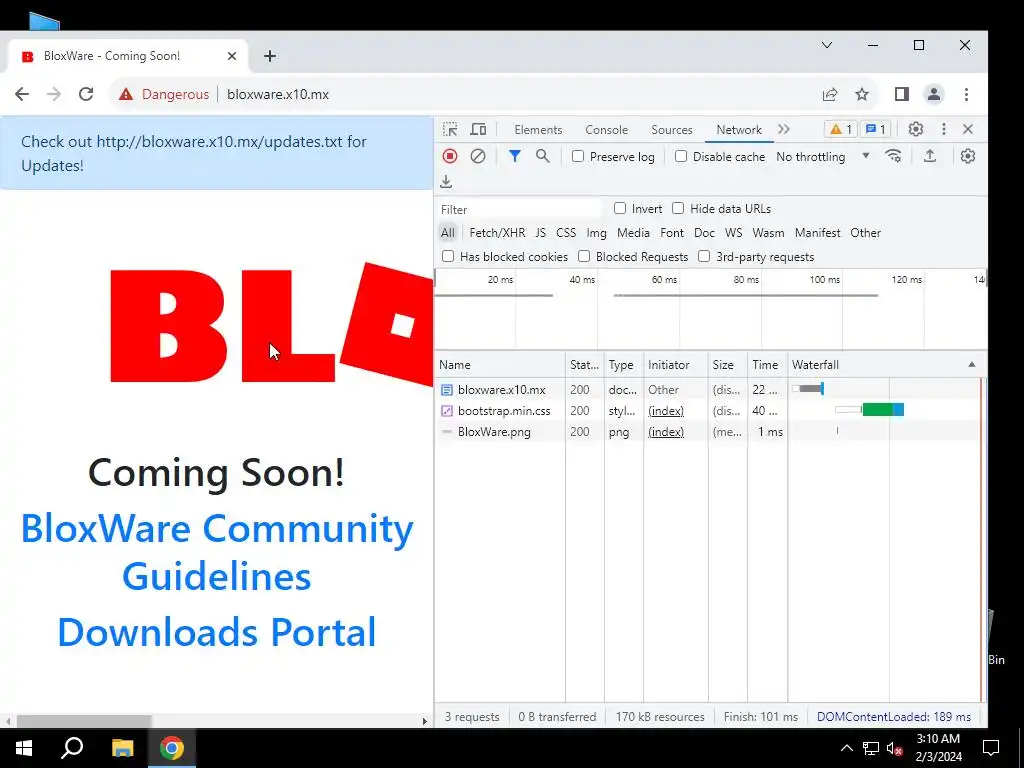Sort requests by the Name column
This screenshot has width=1024, height=768.
pos(500,364)
